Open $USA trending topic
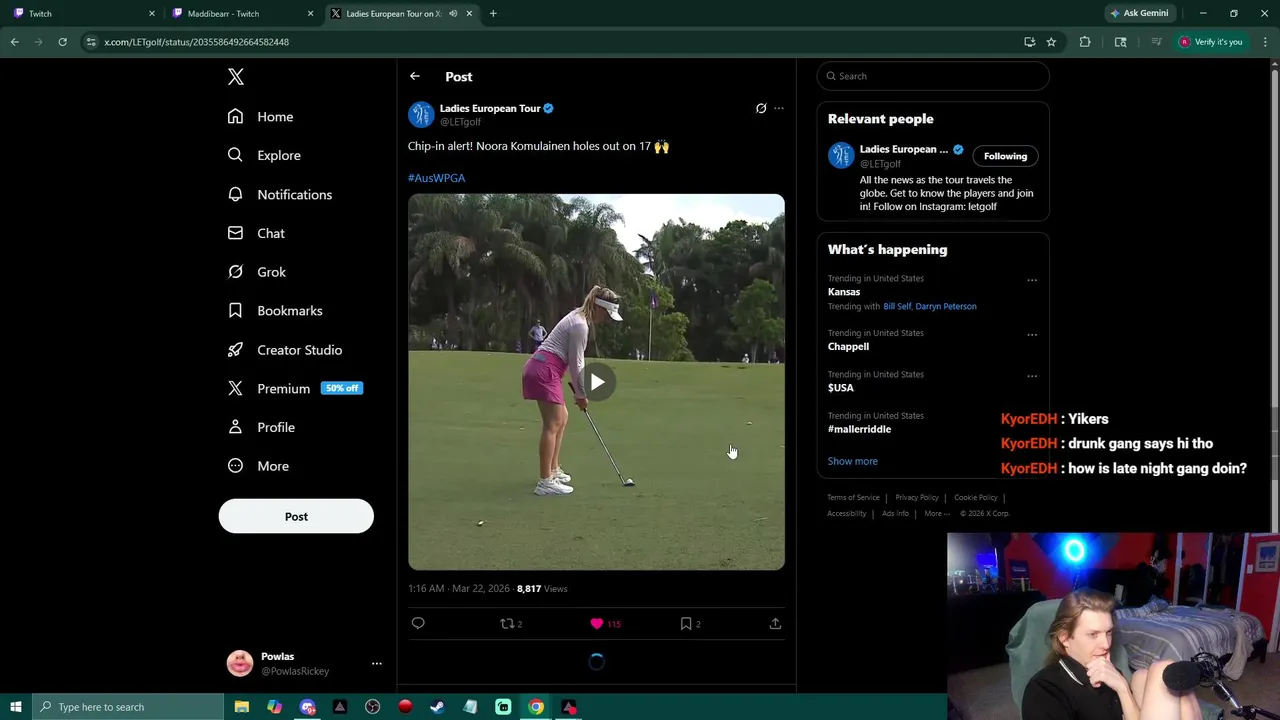This screenshot has height=720, width=1280. (841, 388)
